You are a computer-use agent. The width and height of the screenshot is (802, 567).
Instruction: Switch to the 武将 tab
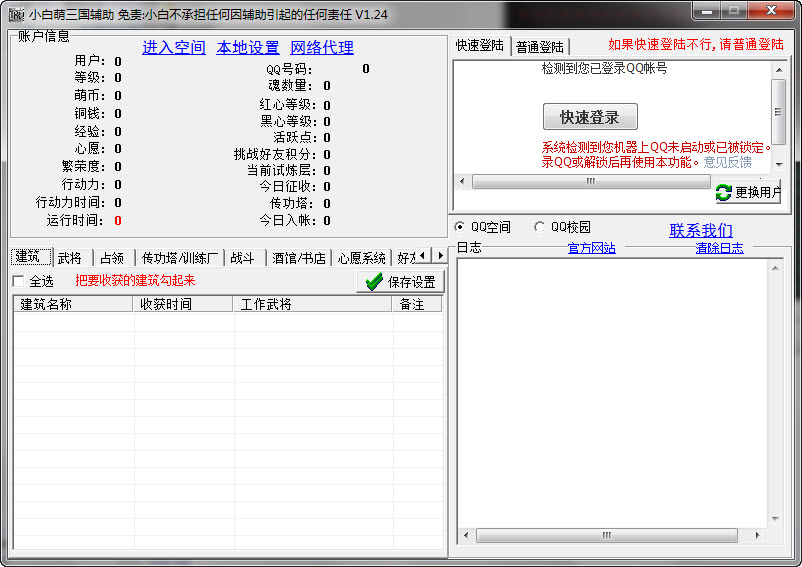(x=70, y=258)
